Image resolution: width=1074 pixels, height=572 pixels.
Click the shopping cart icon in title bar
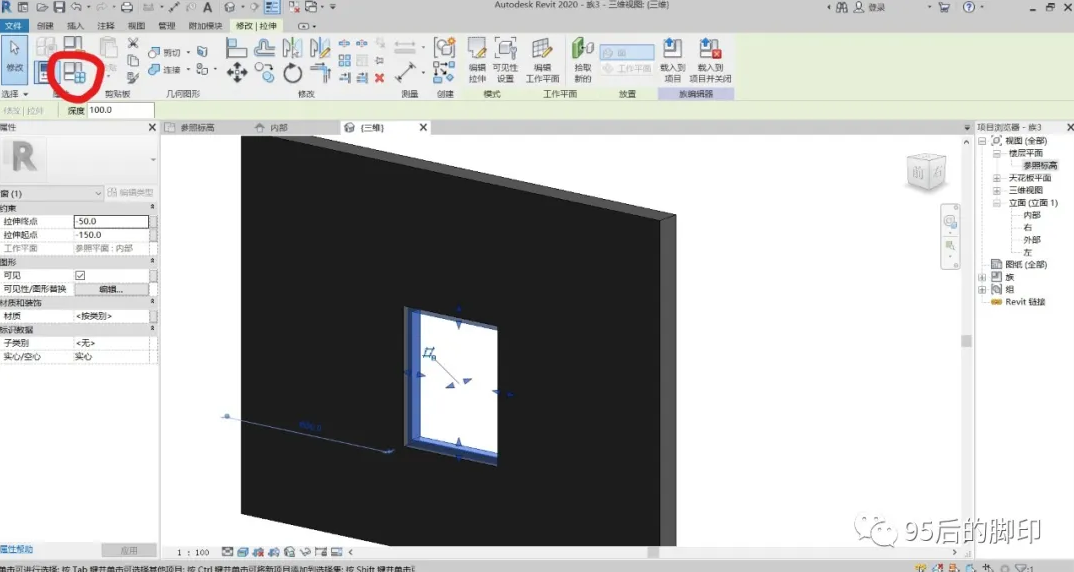coord(944,8)
